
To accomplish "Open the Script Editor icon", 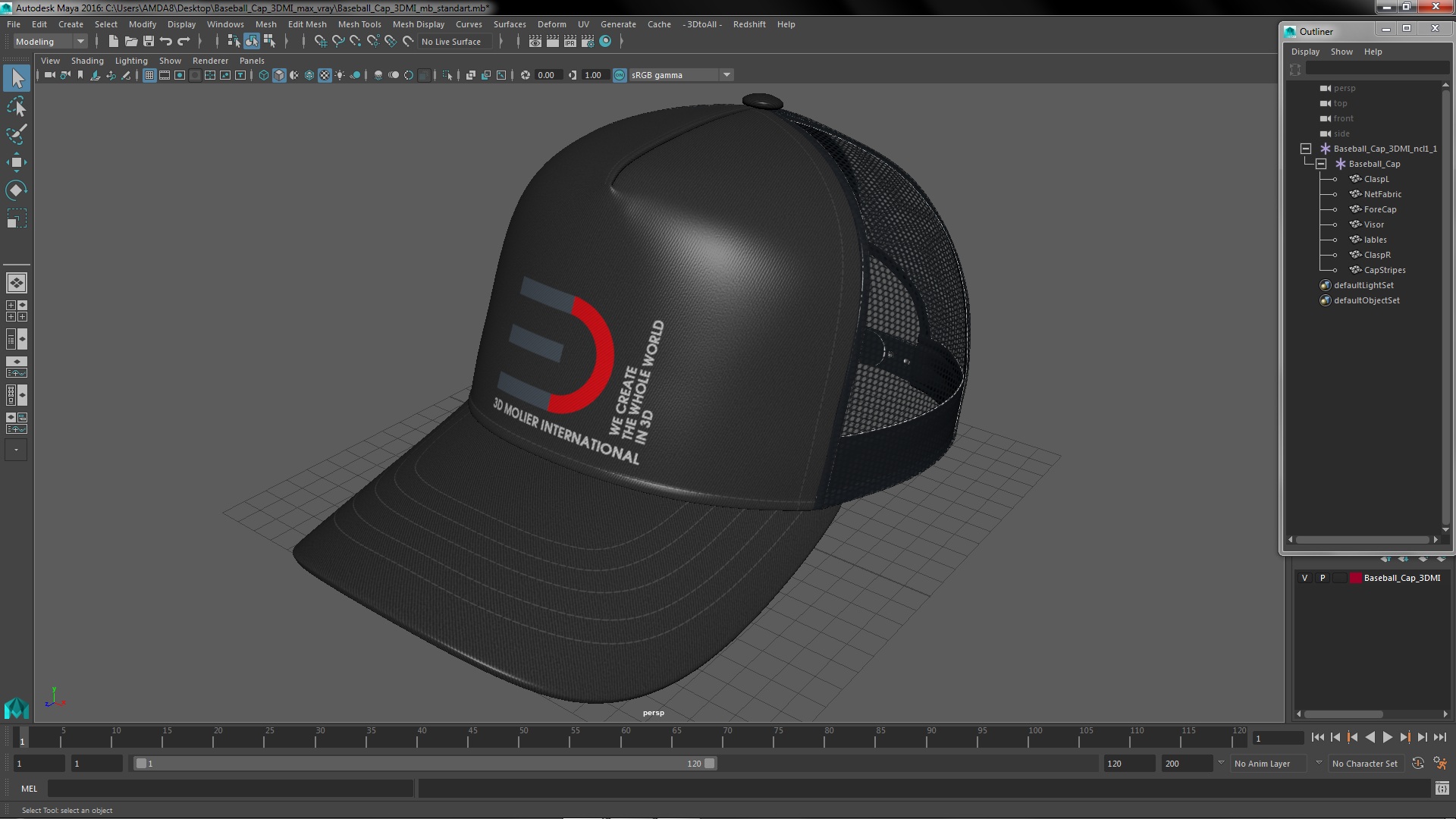I will (x=1442, y=789).
